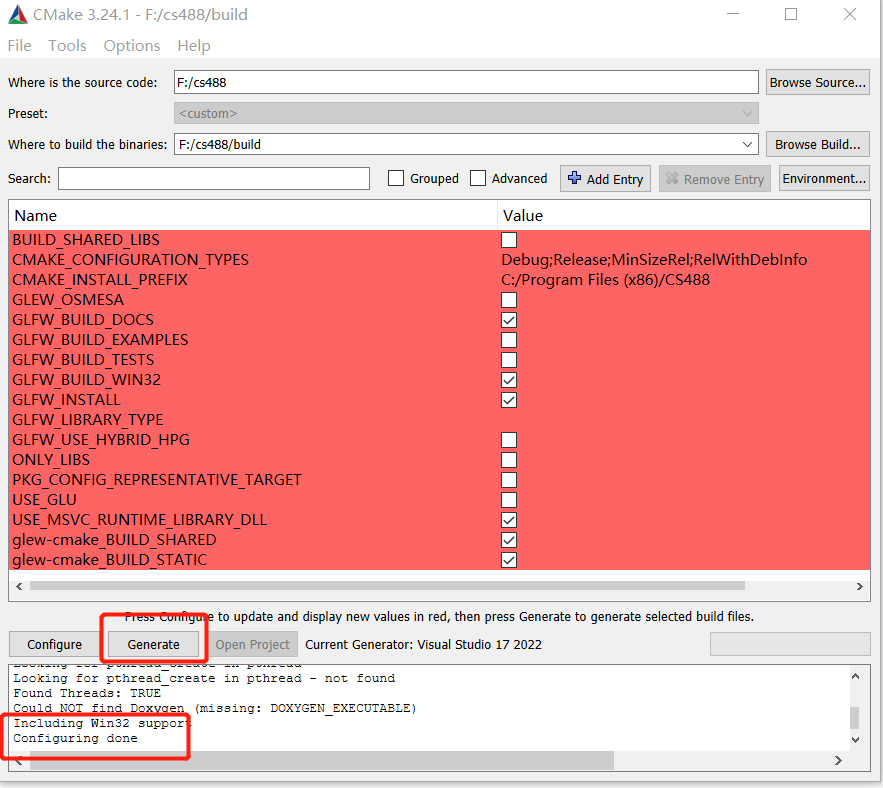Enable ONLY_LIBS checkbox
This screenshot has width=883, height=788.
point(509,460)
